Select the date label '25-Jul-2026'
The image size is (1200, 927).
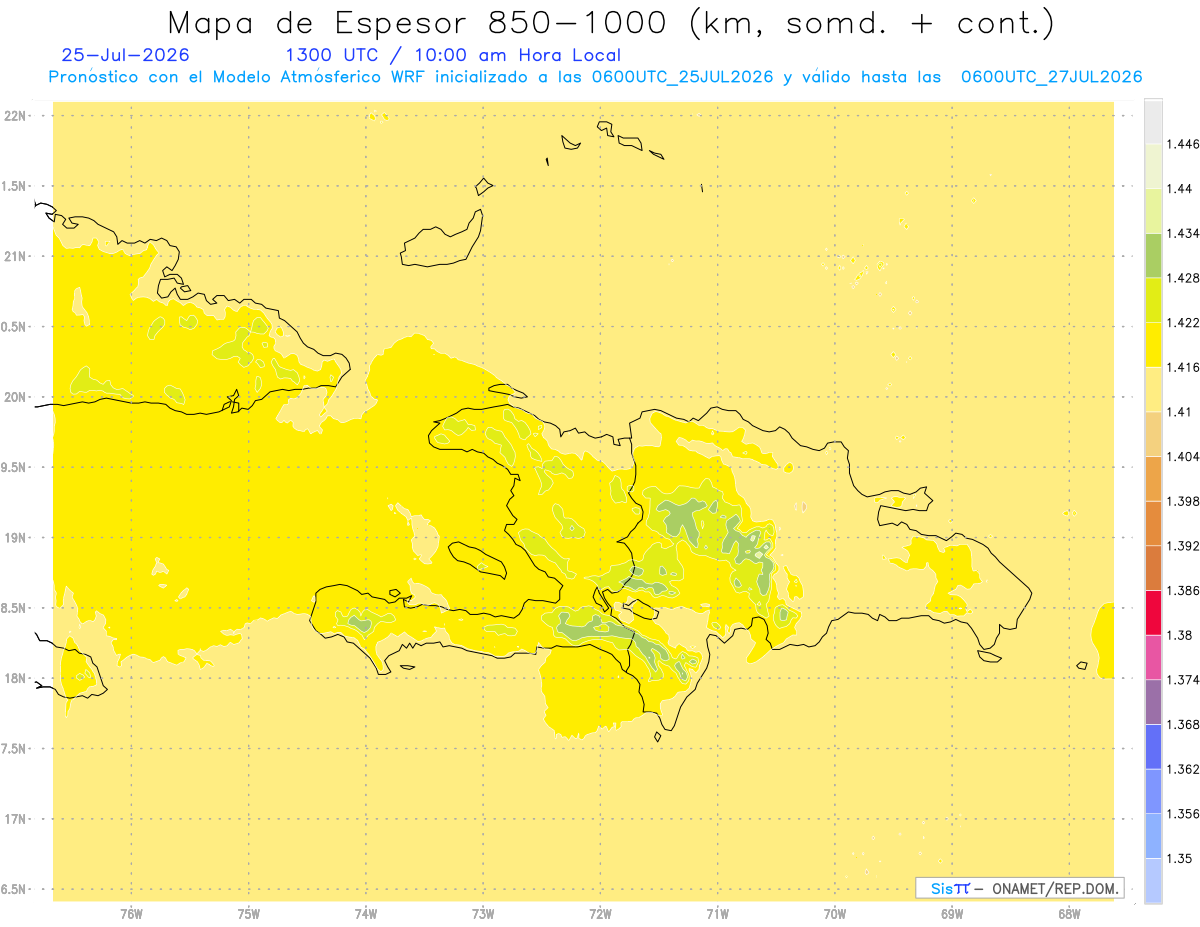(x=125, y=56)
